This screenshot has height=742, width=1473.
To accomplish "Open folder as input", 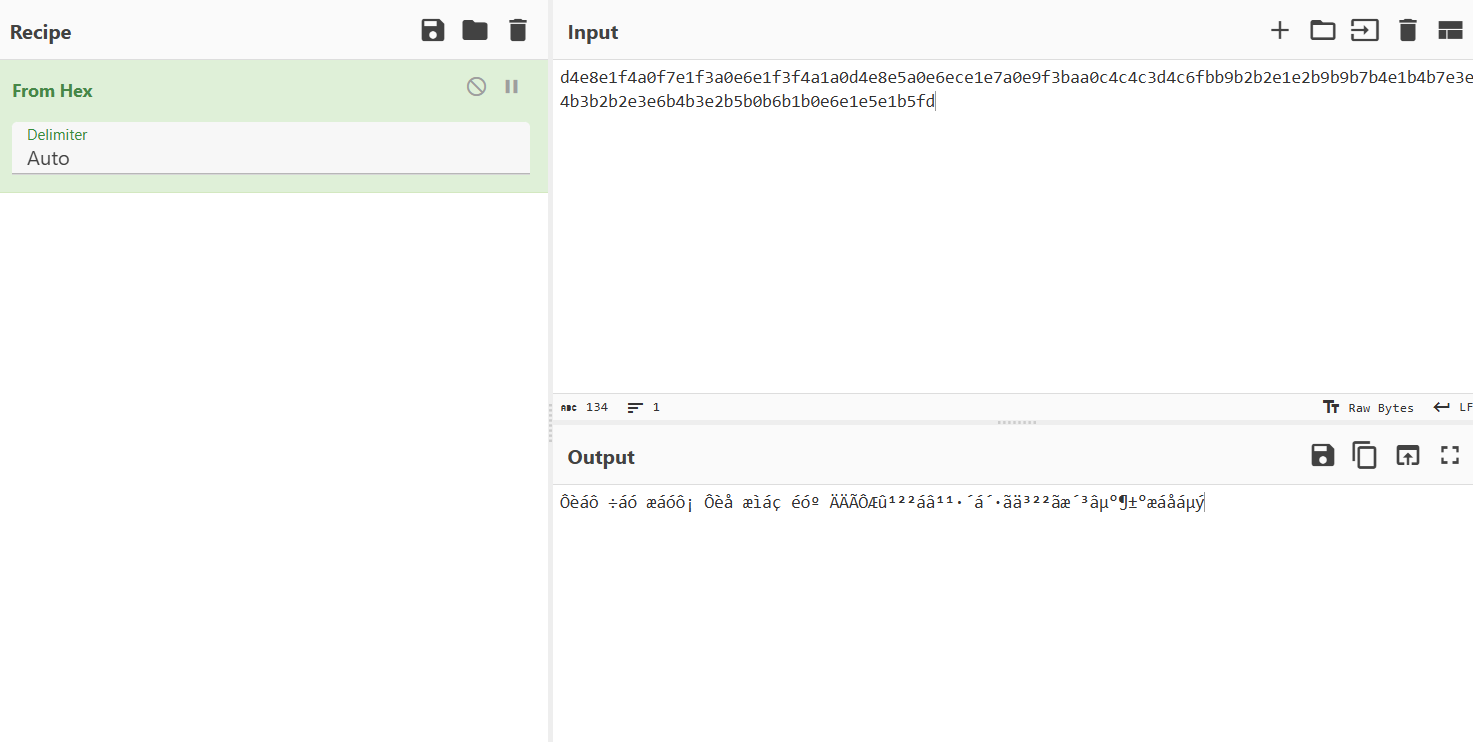I will coord(1323,30).
